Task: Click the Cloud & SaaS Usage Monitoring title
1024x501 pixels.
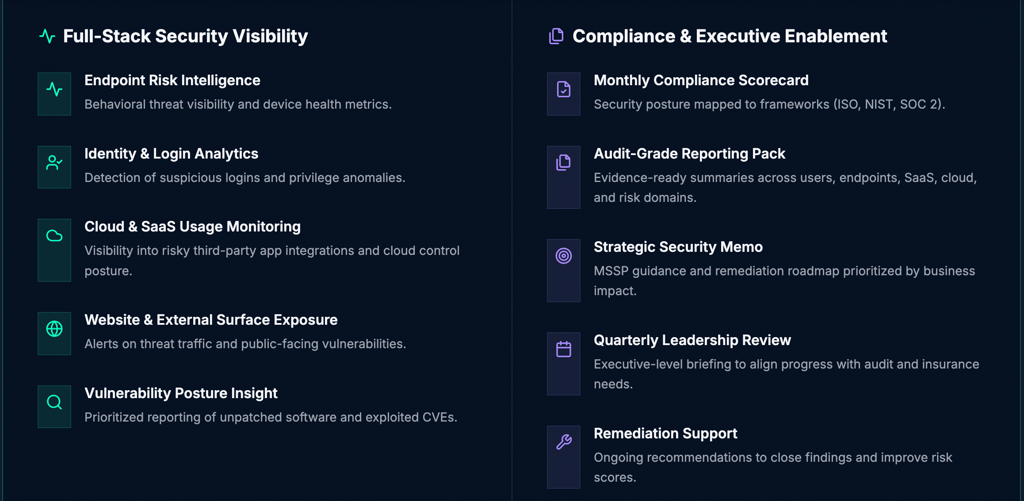Action: [192, 227]
